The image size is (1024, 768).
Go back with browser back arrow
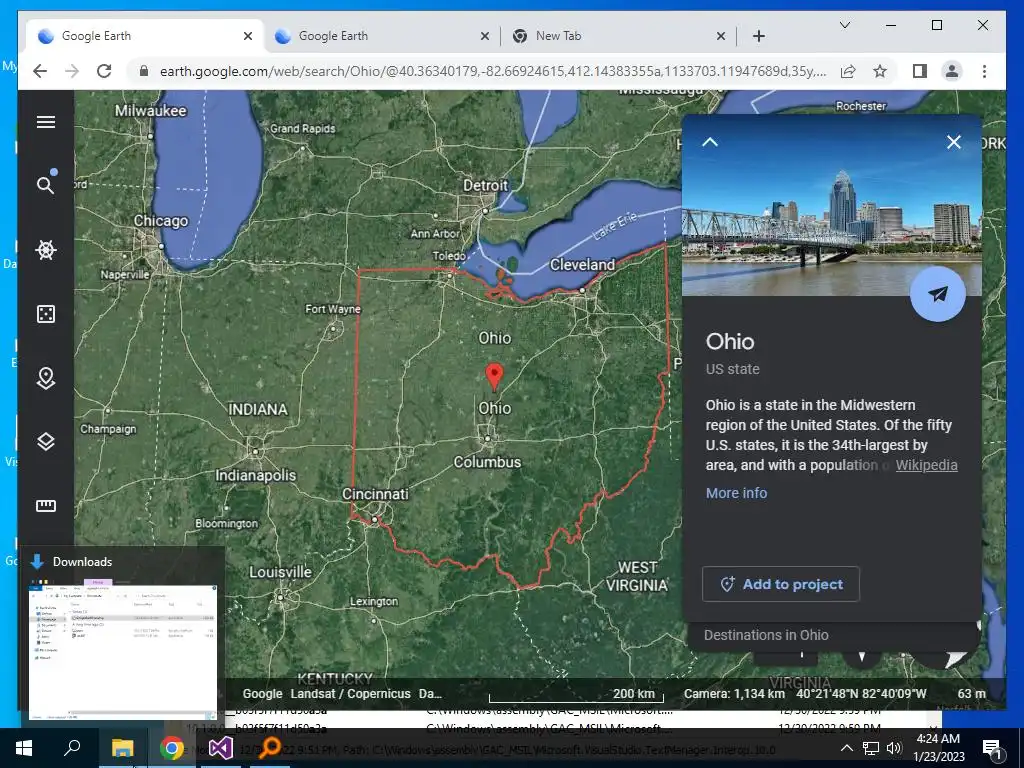[40, 71]
